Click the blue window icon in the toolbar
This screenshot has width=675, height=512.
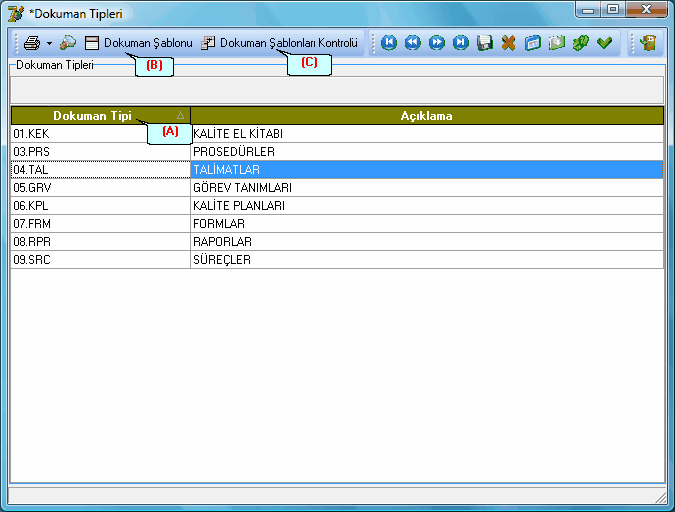click(x=533, y=43)
